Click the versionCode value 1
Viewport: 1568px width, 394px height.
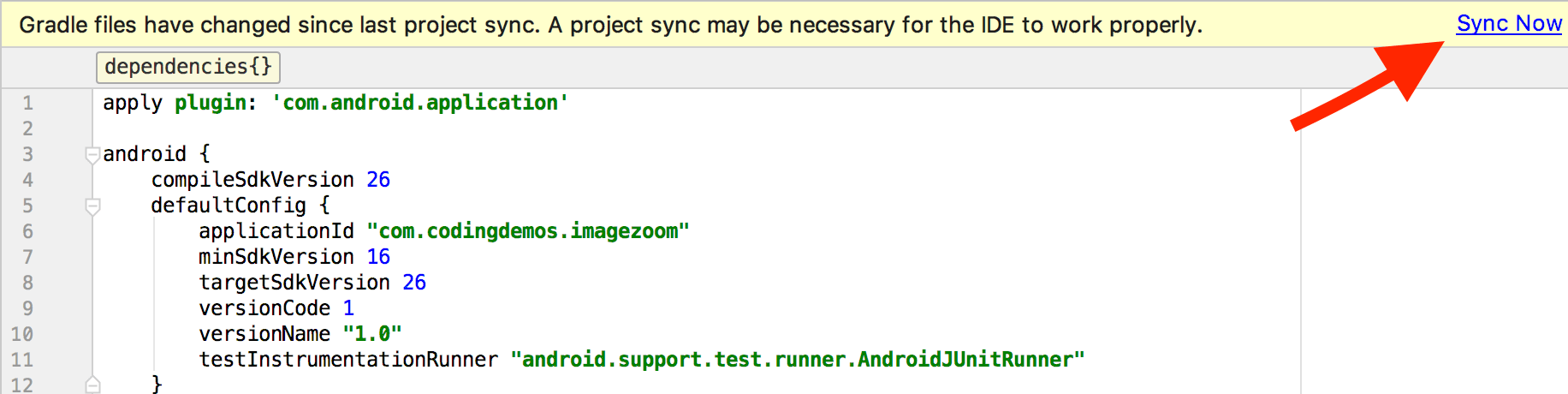(348, 308)
